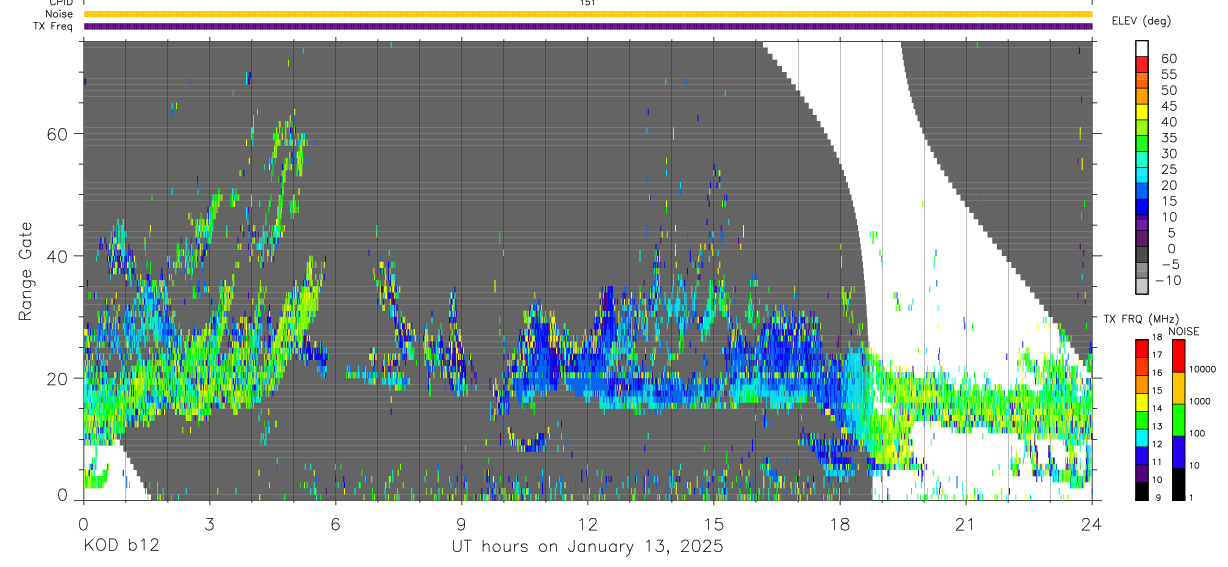
Task: Click the 'NOISE' legend title
Action: (x=1183, y=331)
